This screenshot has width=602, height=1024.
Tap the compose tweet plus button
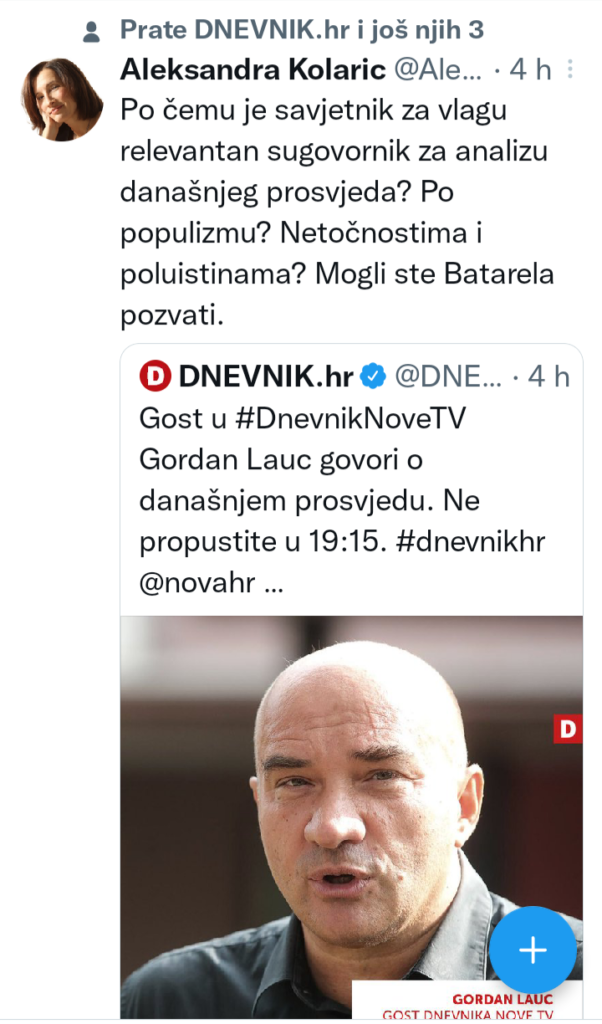(533, 949)
